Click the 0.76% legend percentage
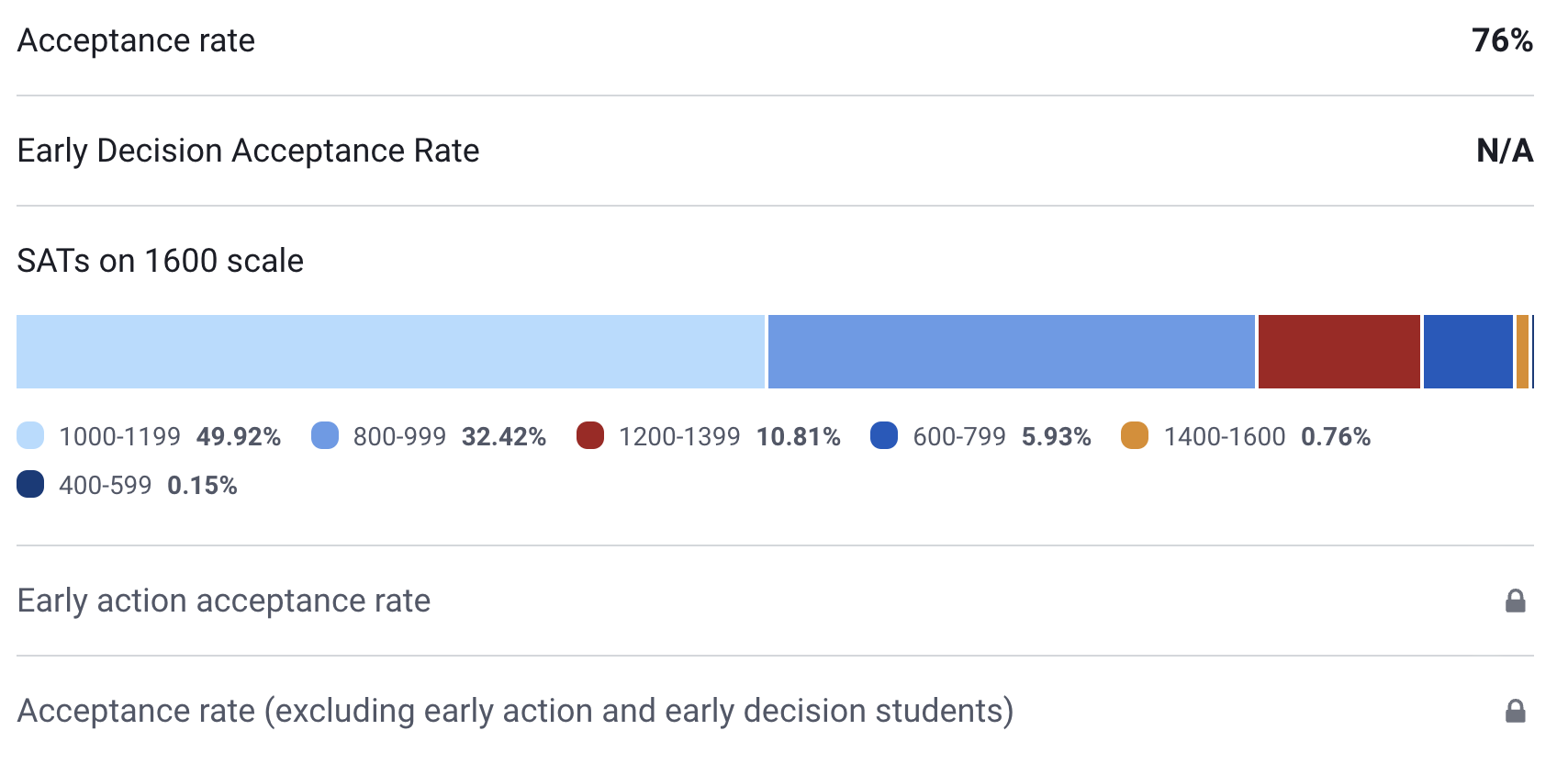 (1336, 436)
